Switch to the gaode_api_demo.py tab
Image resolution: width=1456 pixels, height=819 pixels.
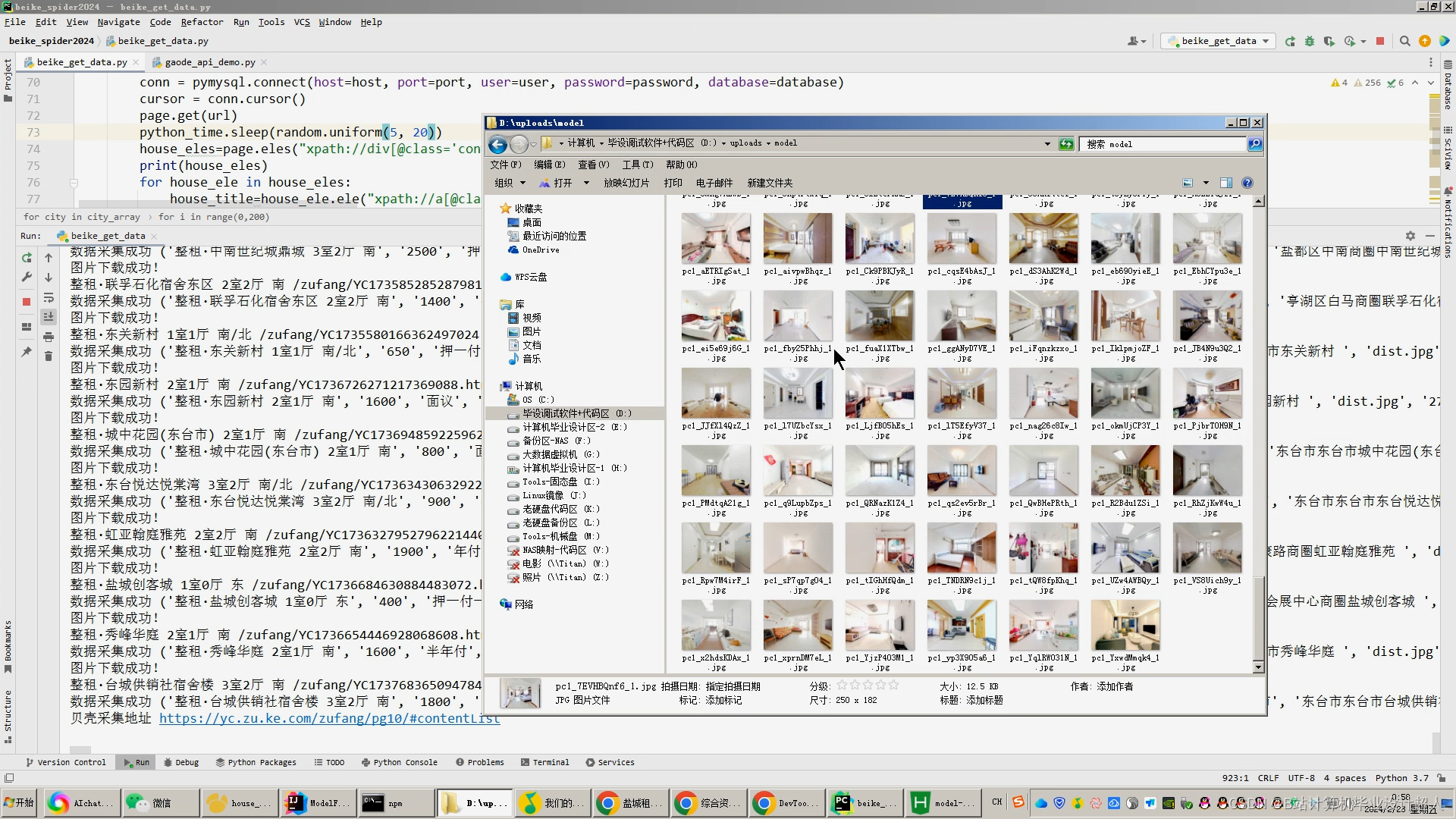(209, 62)
